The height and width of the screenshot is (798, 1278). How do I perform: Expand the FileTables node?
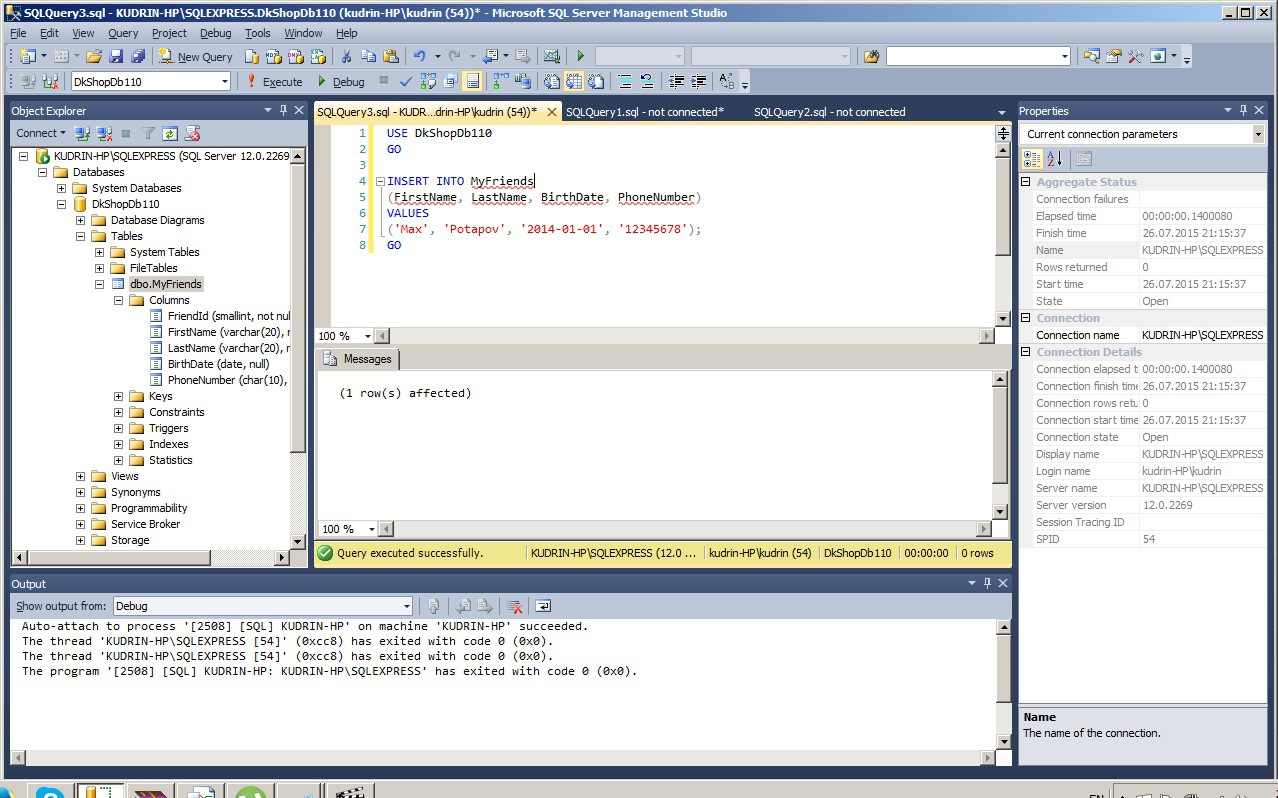[x=100, y=268]
